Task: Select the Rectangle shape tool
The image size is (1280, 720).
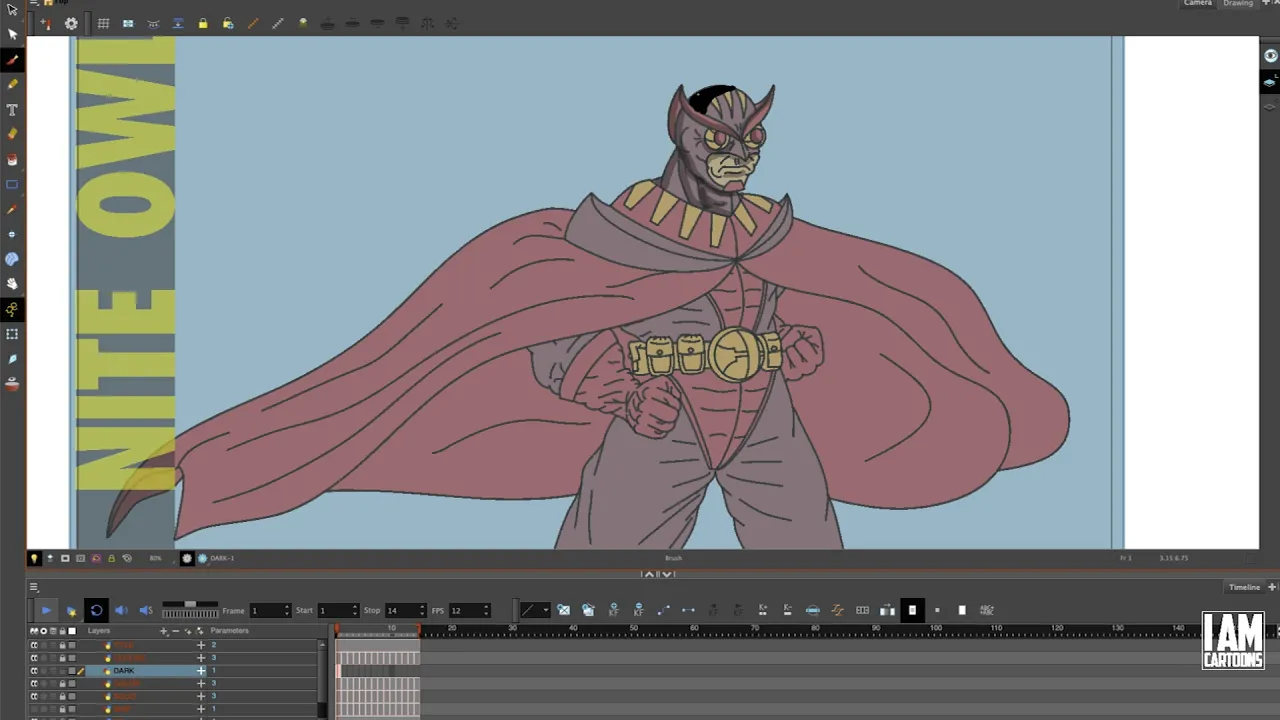Action: [12, 184]
